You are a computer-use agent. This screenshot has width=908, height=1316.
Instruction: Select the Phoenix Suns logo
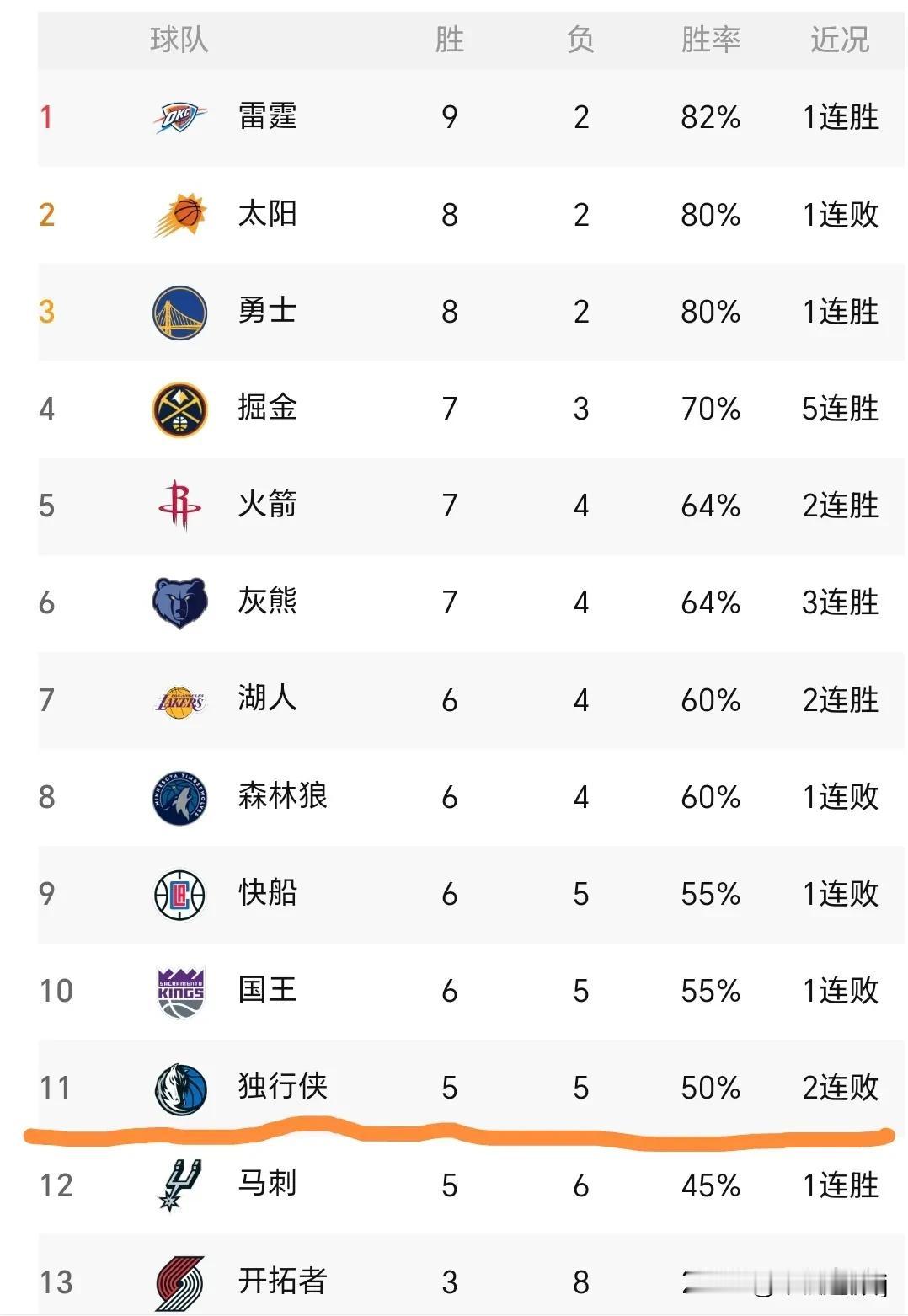pos(179,215)
